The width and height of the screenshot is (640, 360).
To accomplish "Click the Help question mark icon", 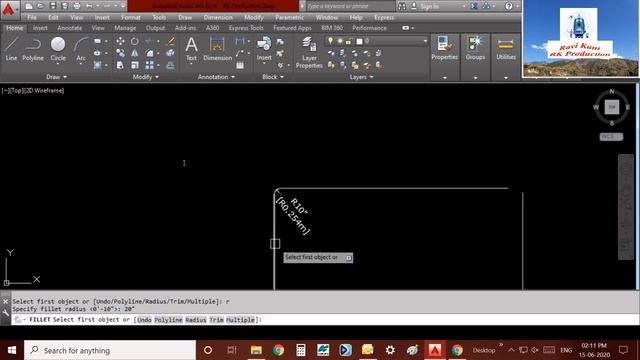I will (x=509, y=6).
